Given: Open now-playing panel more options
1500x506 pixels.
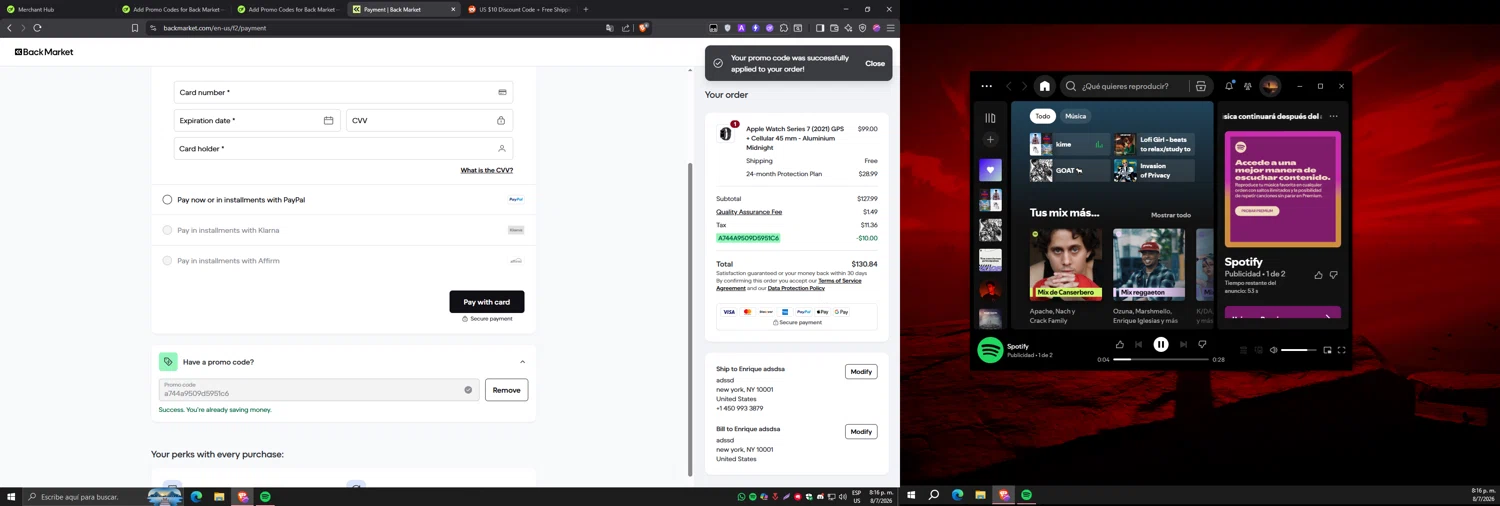Looking at the screenshot, I should click(x=1333, y=116).
